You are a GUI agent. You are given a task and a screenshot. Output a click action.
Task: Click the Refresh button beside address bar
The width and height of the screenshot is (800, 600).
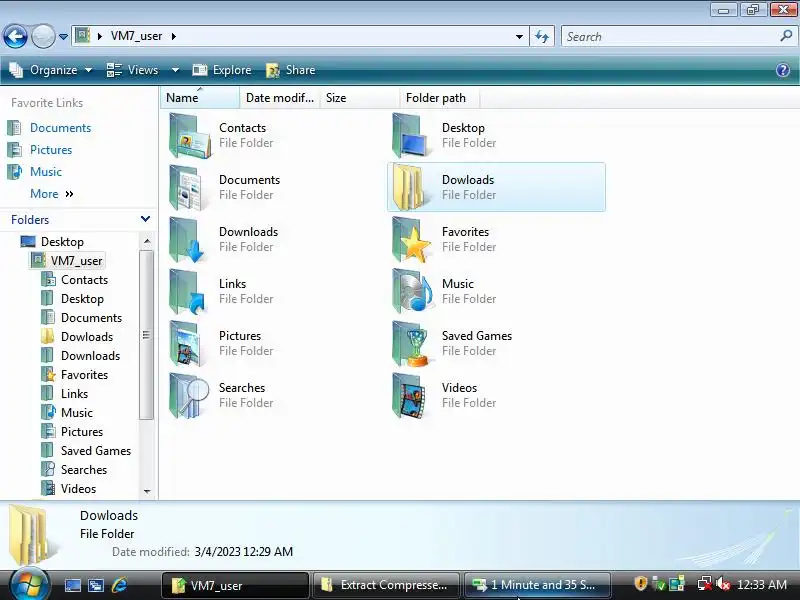pyautogui.click(x=542, y=37)
